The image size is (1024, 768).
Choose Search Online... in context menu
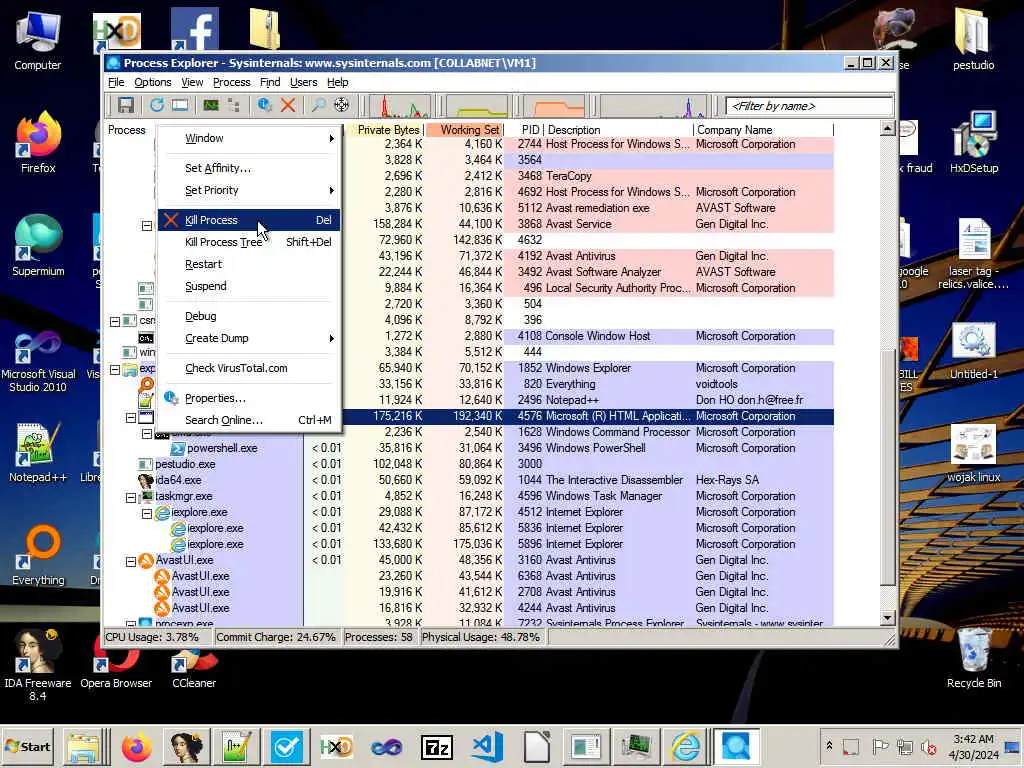tap(249, 421)
